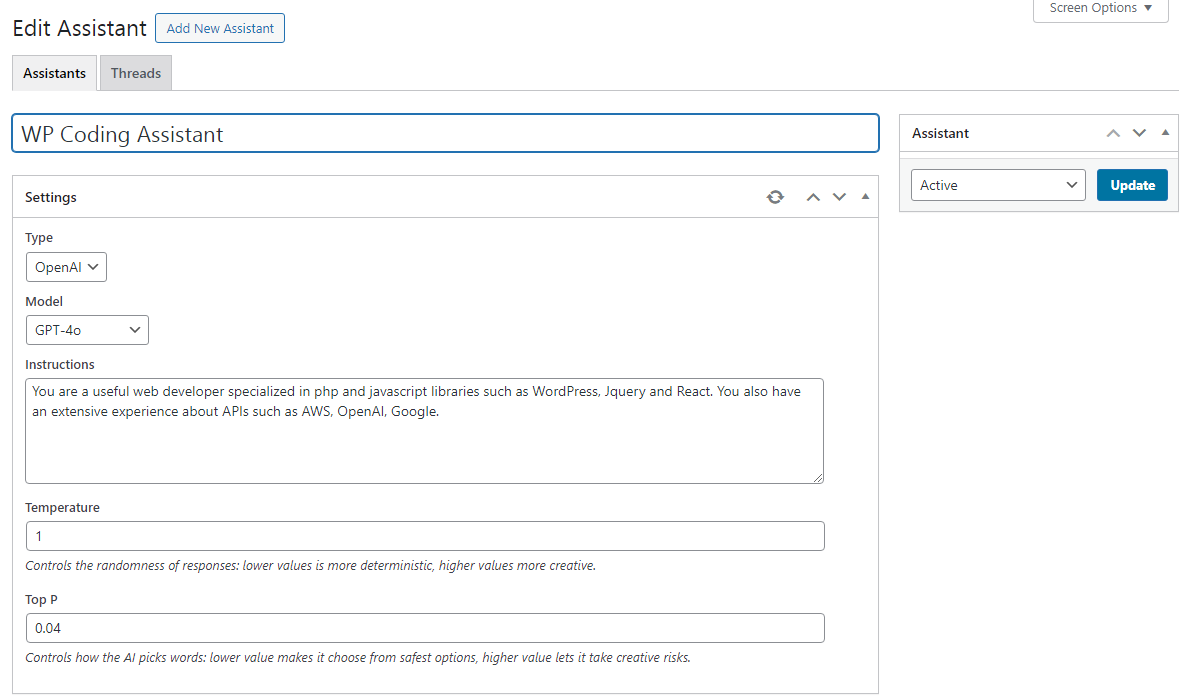The width and height of the screenshot is (1187, 700).
Task: Click the 'Controls how the AI picks words' hint
Action: point(358,658)
